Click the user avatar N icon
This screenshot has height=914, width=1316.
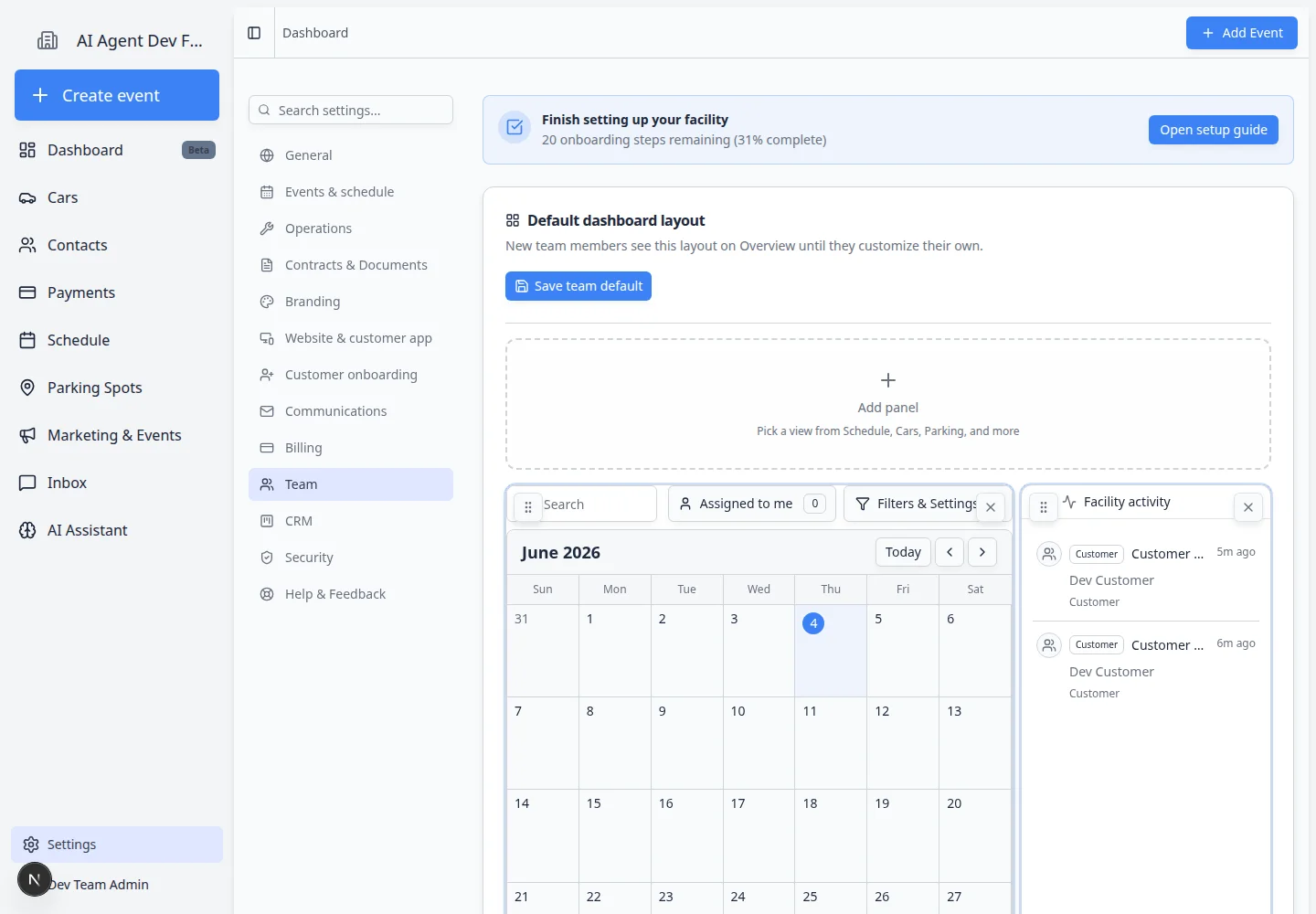pos(35,879)
